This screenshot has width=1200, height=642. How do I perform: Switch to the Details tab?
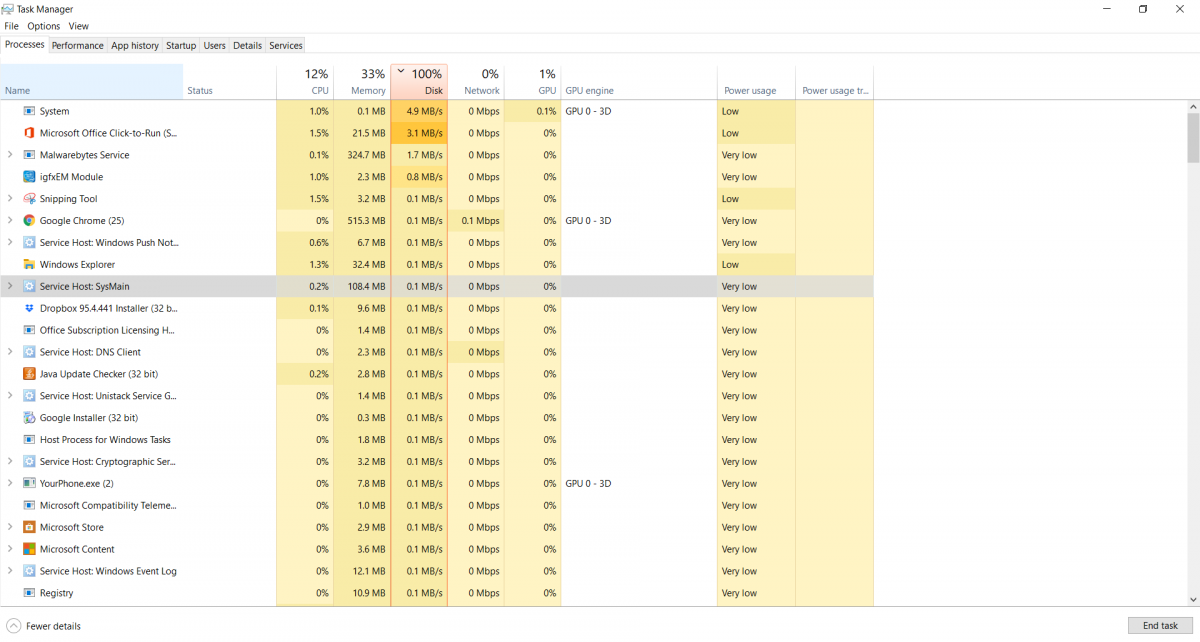tap(247, 45)
